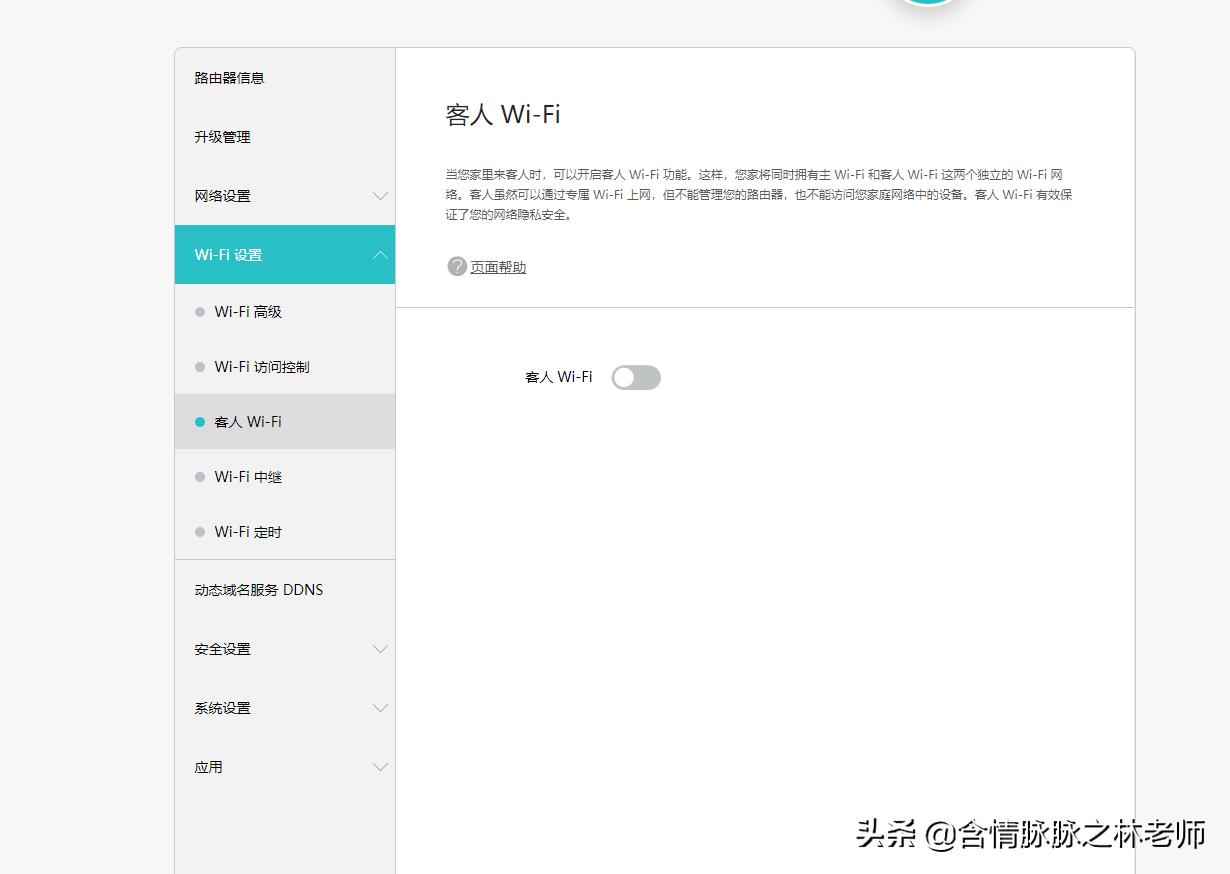Click the bullet icon before 客人 Wi-Fi

point(199,422)
